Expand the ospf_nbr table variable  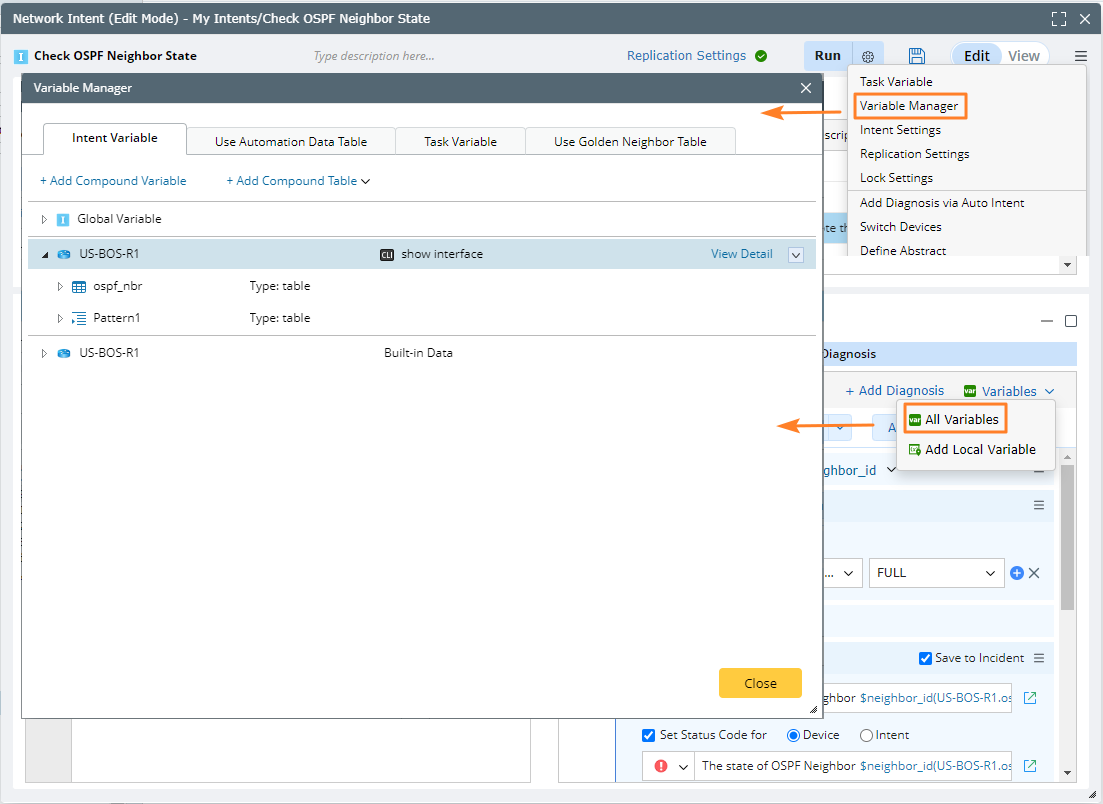60,286
